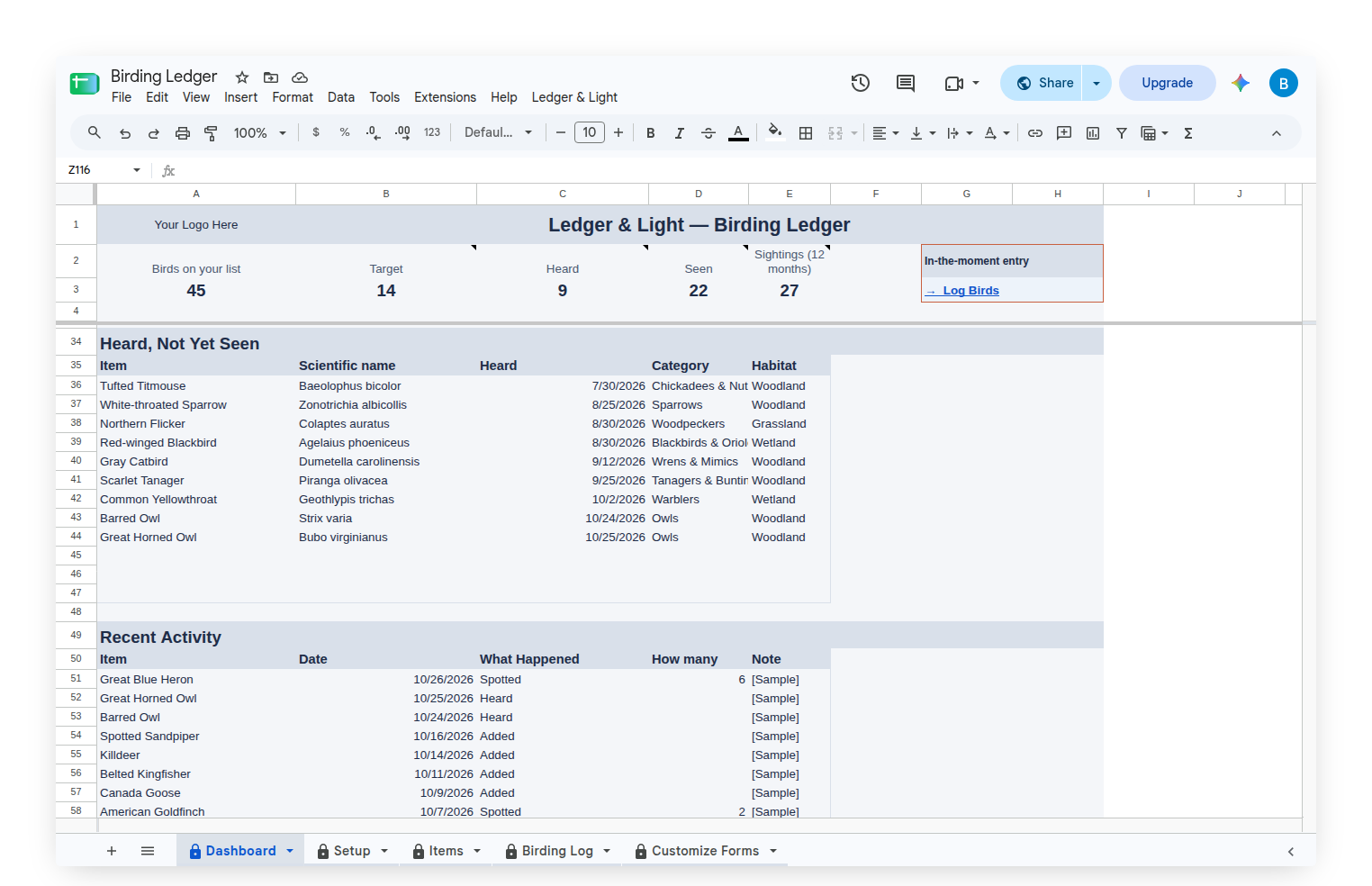Click the redo arrow
Viewport: 1372px width, 886px height.
tap(154, 133)
